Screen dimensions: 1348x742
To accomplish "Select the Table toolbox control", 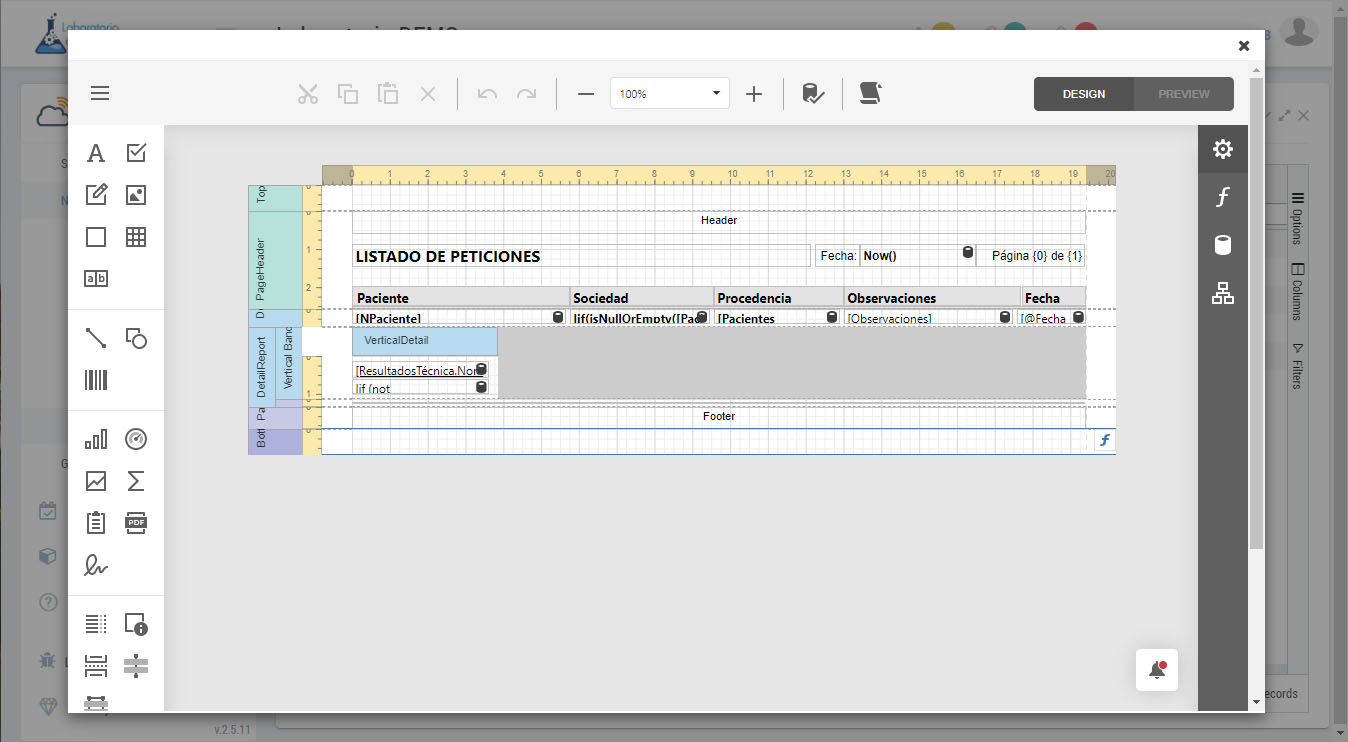I will (136, 237).
